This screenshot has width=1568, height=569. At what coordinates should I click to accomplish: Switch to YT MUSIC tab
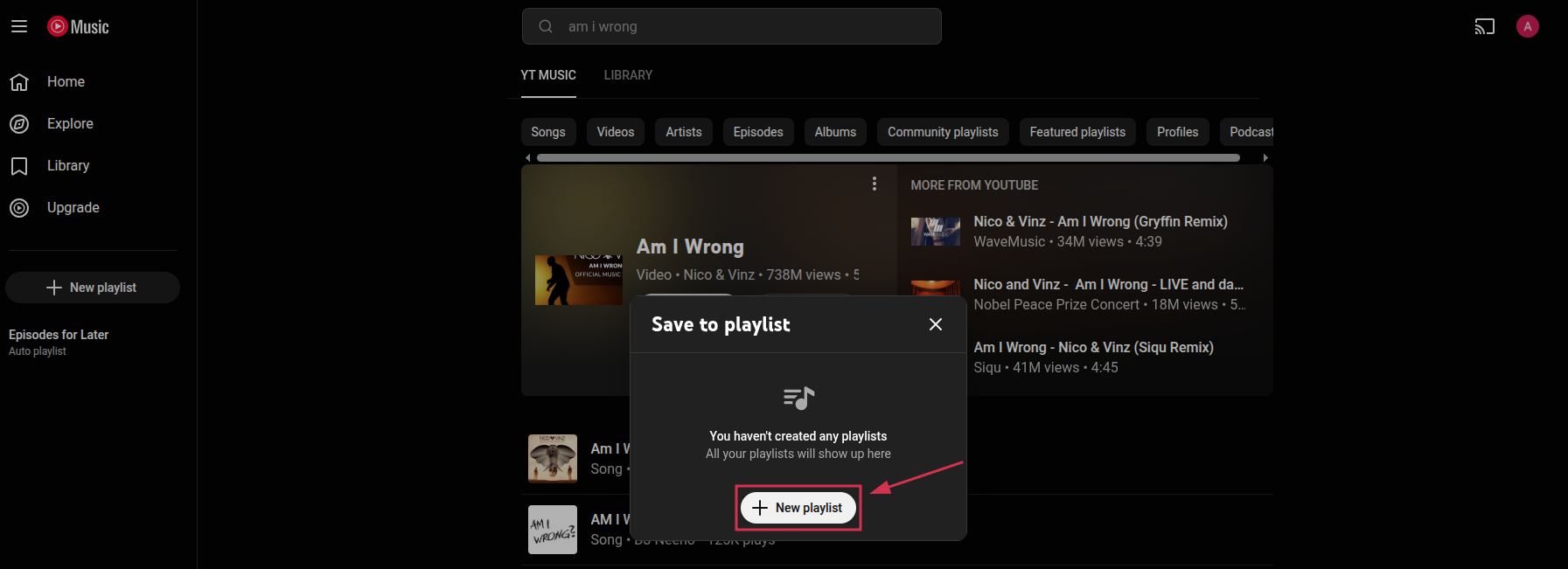(x=548, y=75)
